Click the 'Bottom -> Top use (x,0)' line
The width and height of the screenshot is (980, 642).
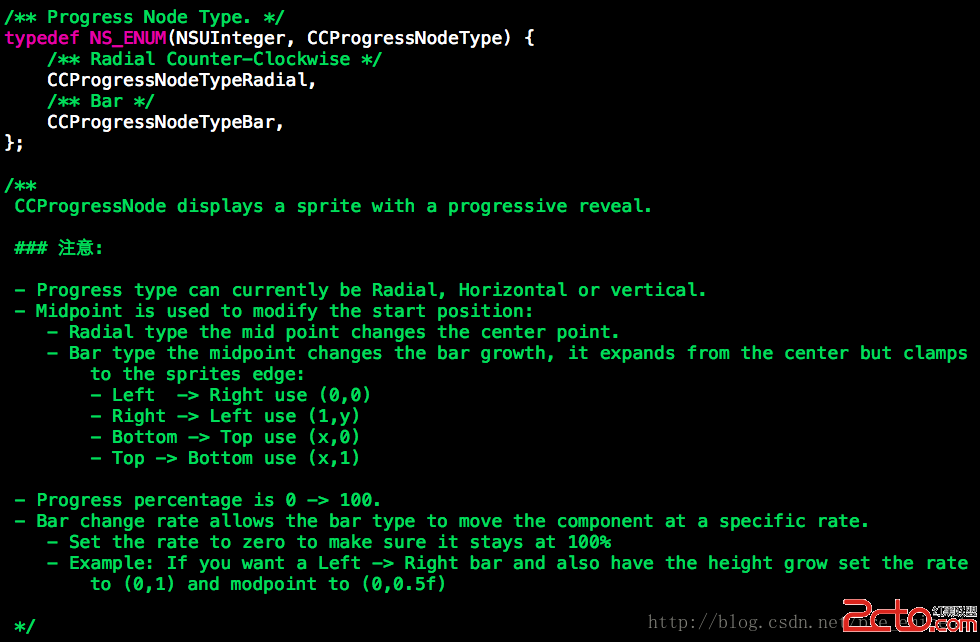point(225,437)
